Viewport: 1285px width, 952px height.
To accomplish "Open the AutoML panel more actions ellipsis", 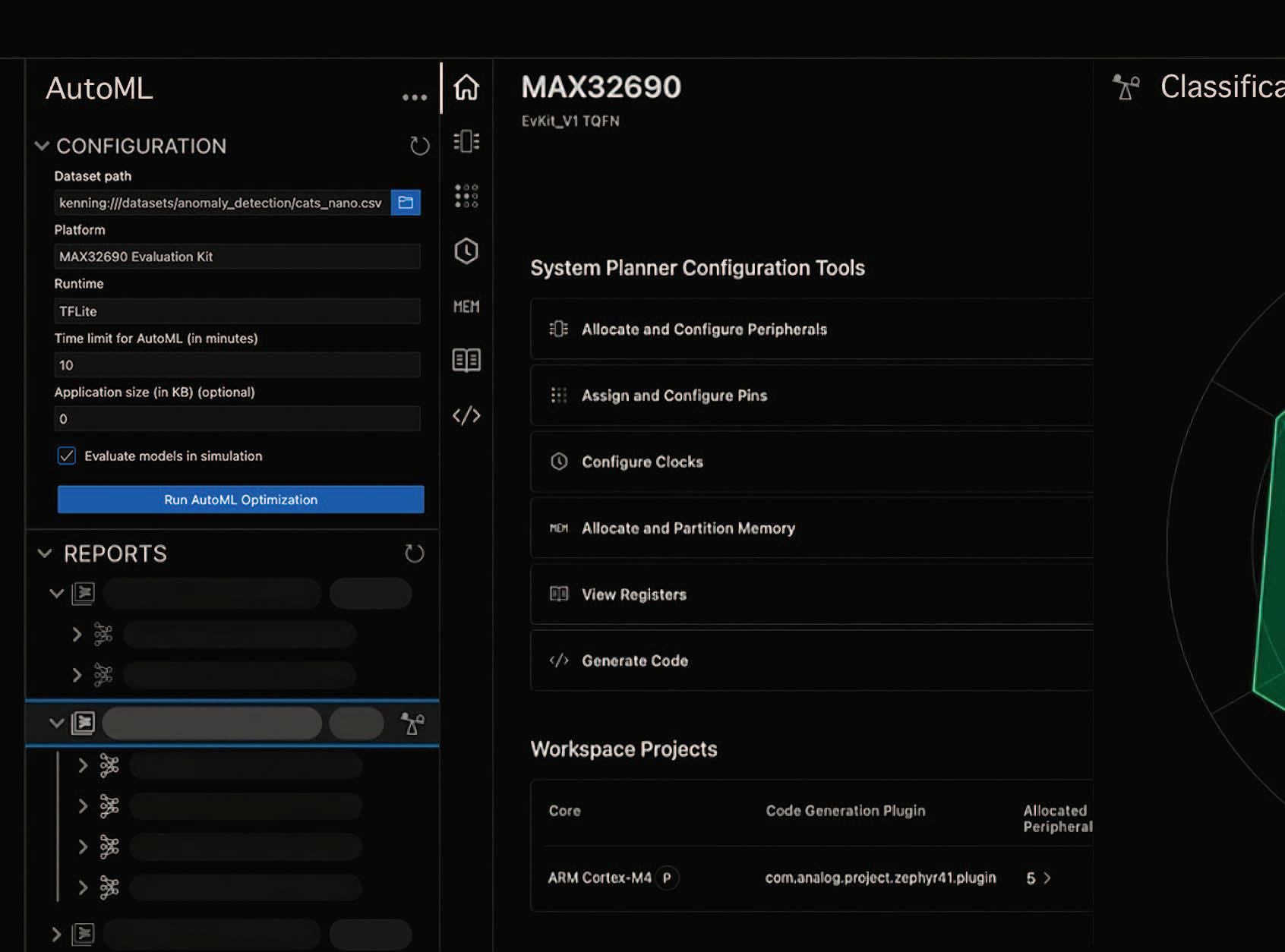I will 415,97.
